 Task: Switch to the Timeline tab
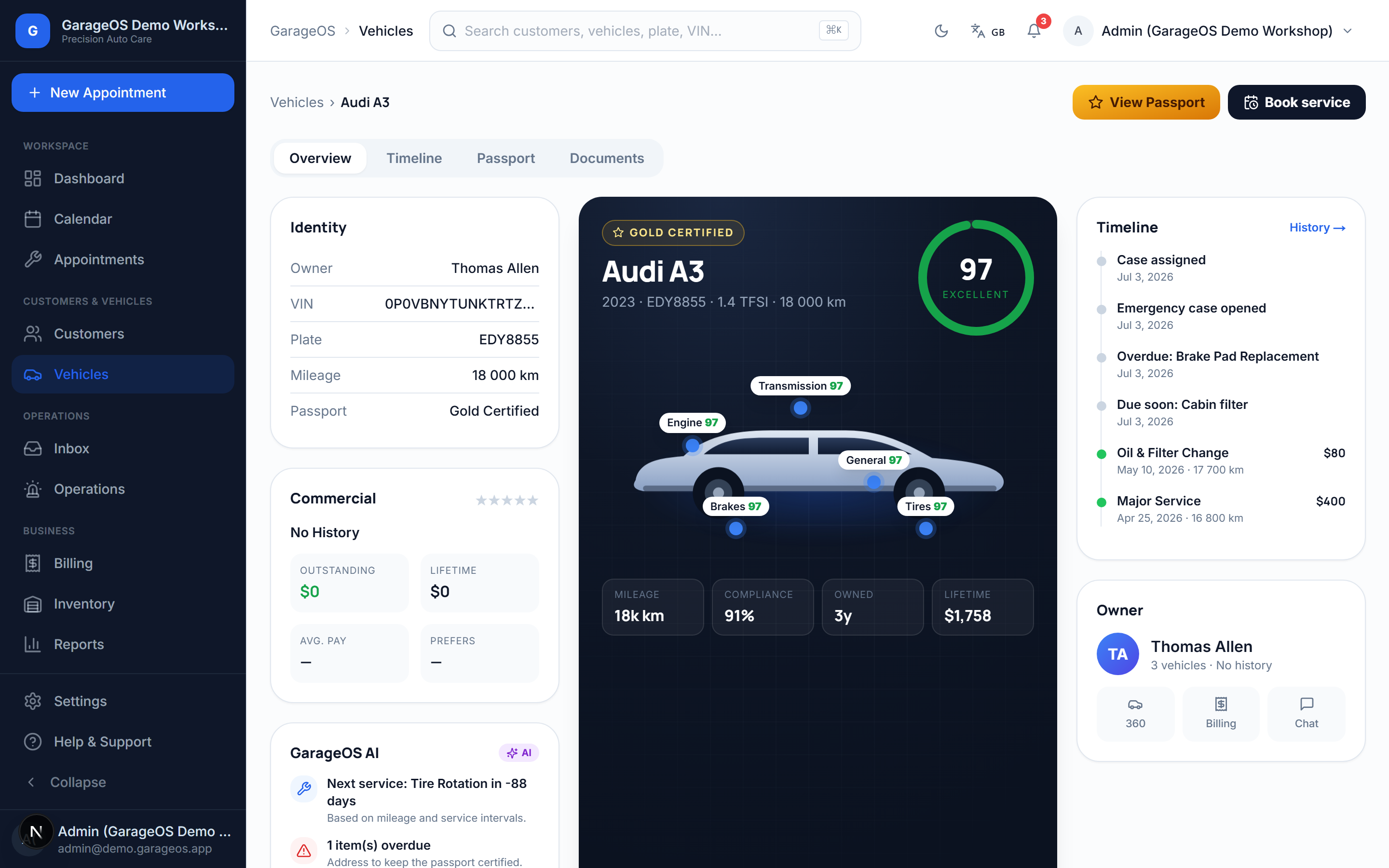click(414, 159)
